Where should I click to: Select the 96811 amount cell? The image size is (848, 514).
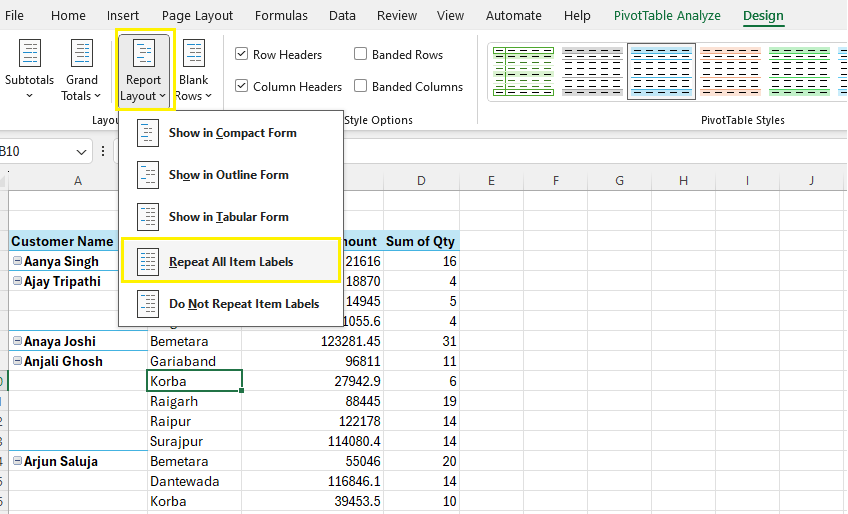pos(313,361)
